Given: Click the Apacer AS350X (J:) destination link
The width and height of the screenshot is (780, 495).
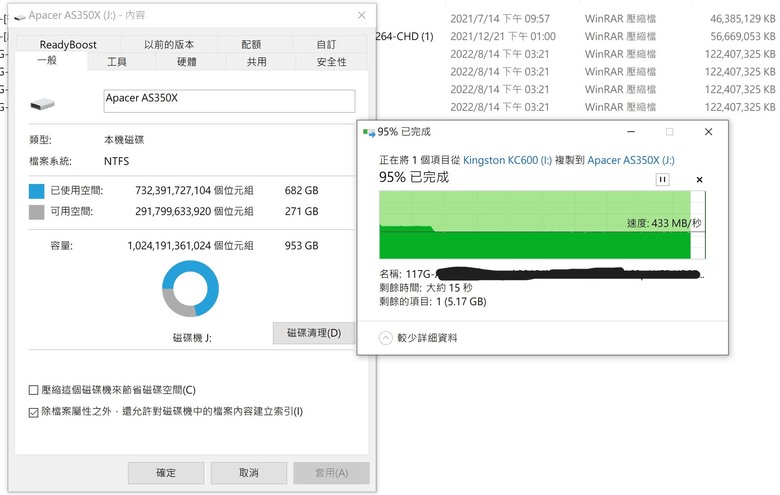Looking at the screenshot, I should (631, 160).
